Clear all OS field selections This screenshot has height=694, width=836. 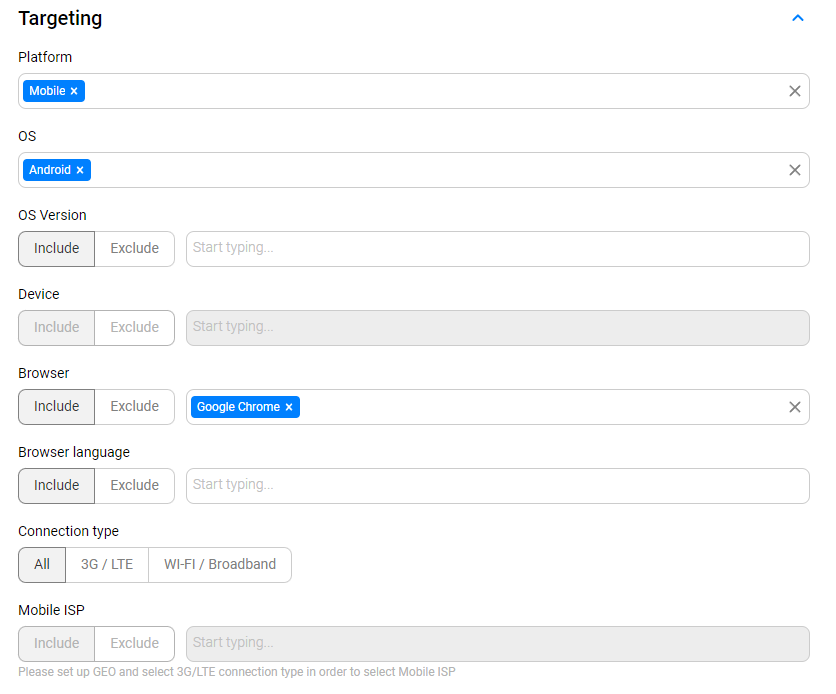pos(794,170)
